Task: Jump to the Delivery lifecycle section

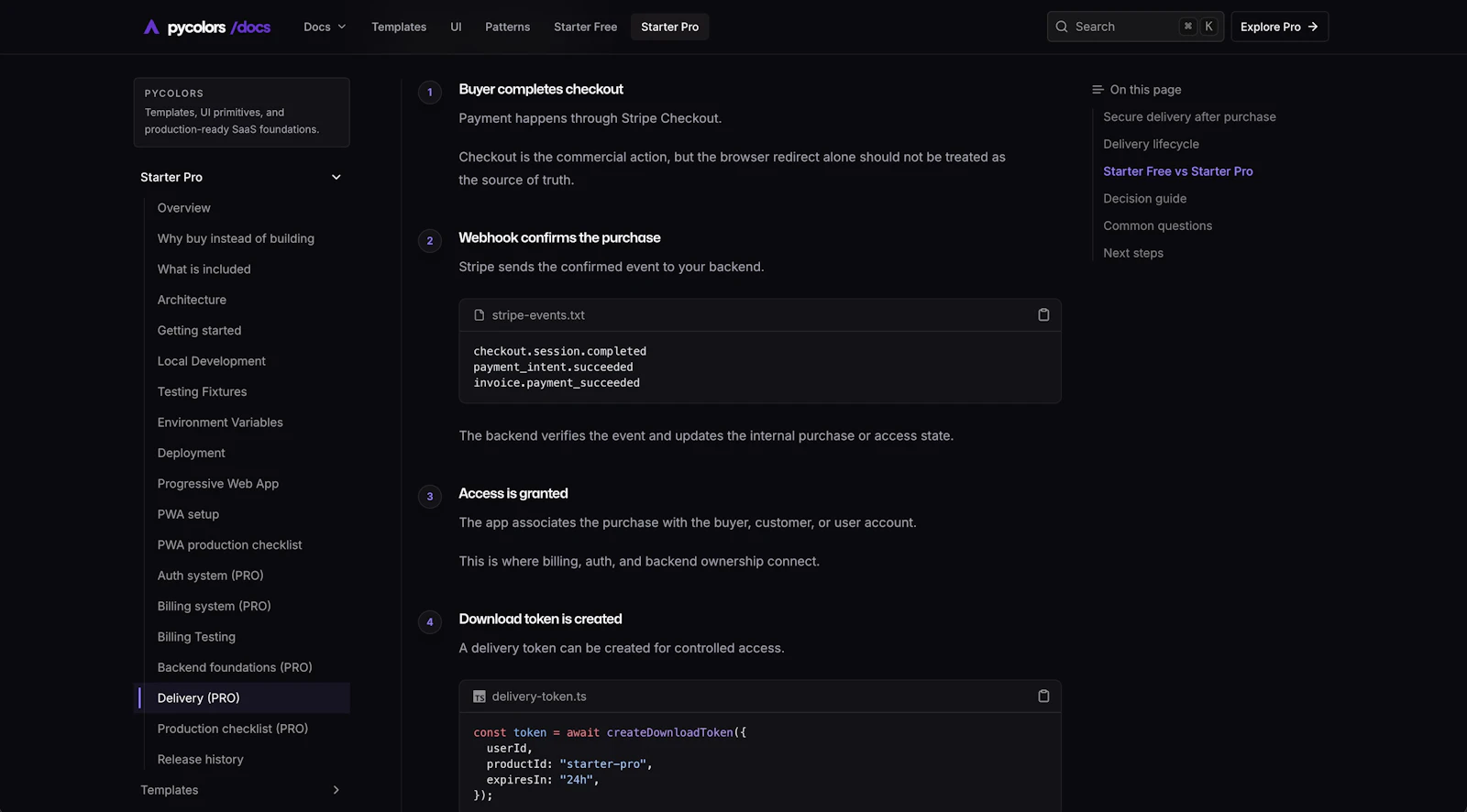Action: (x=1151, y=144)
